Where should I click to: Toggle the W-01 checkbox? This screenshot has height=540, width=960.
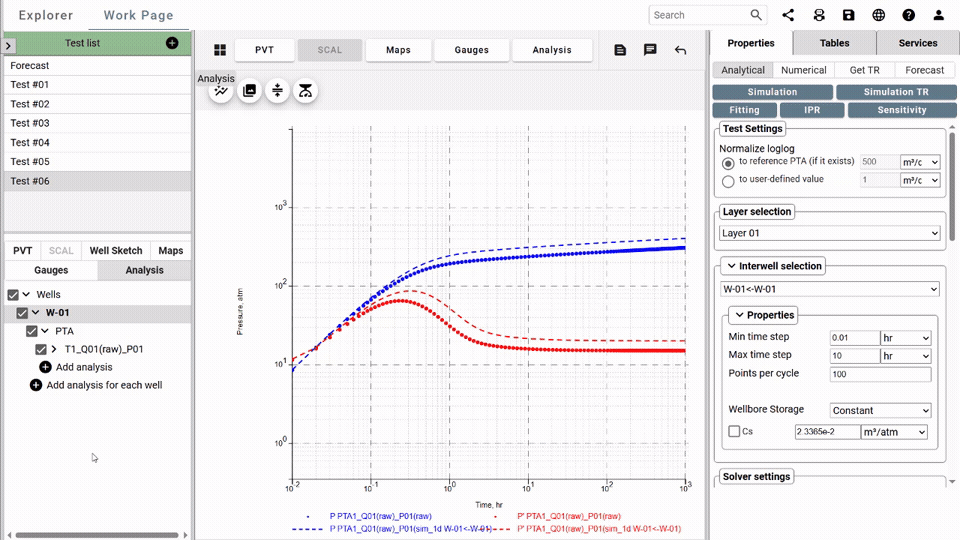(22, 313)
